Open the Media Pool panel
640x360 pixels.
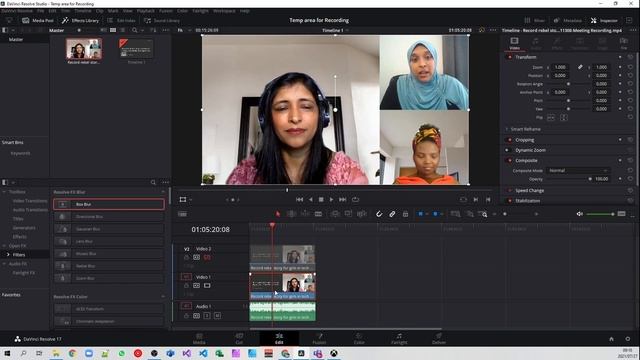pyautogui.click(x=38, y=20)
